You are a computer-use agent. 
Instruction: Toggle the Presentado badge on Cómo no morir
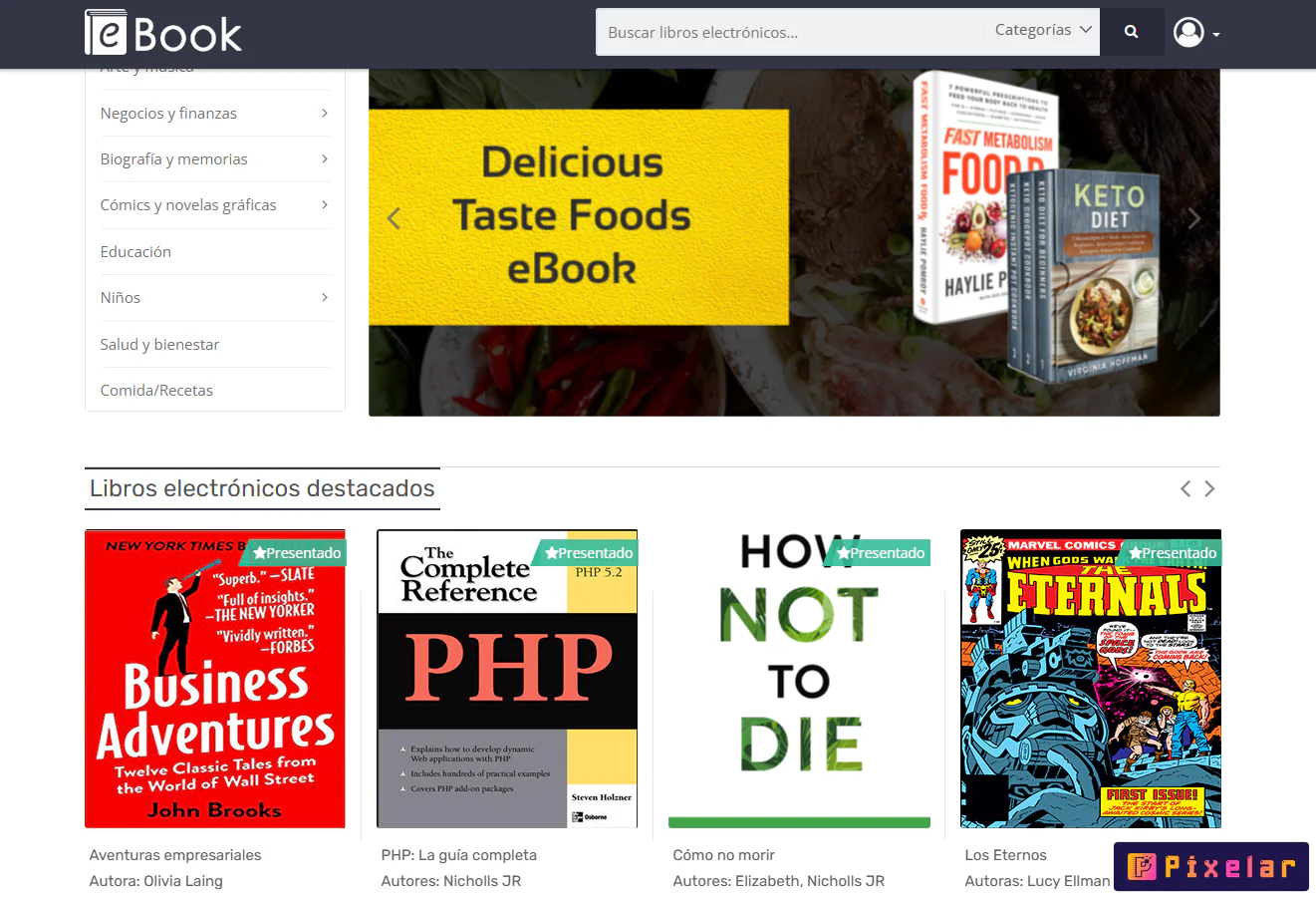877,552
